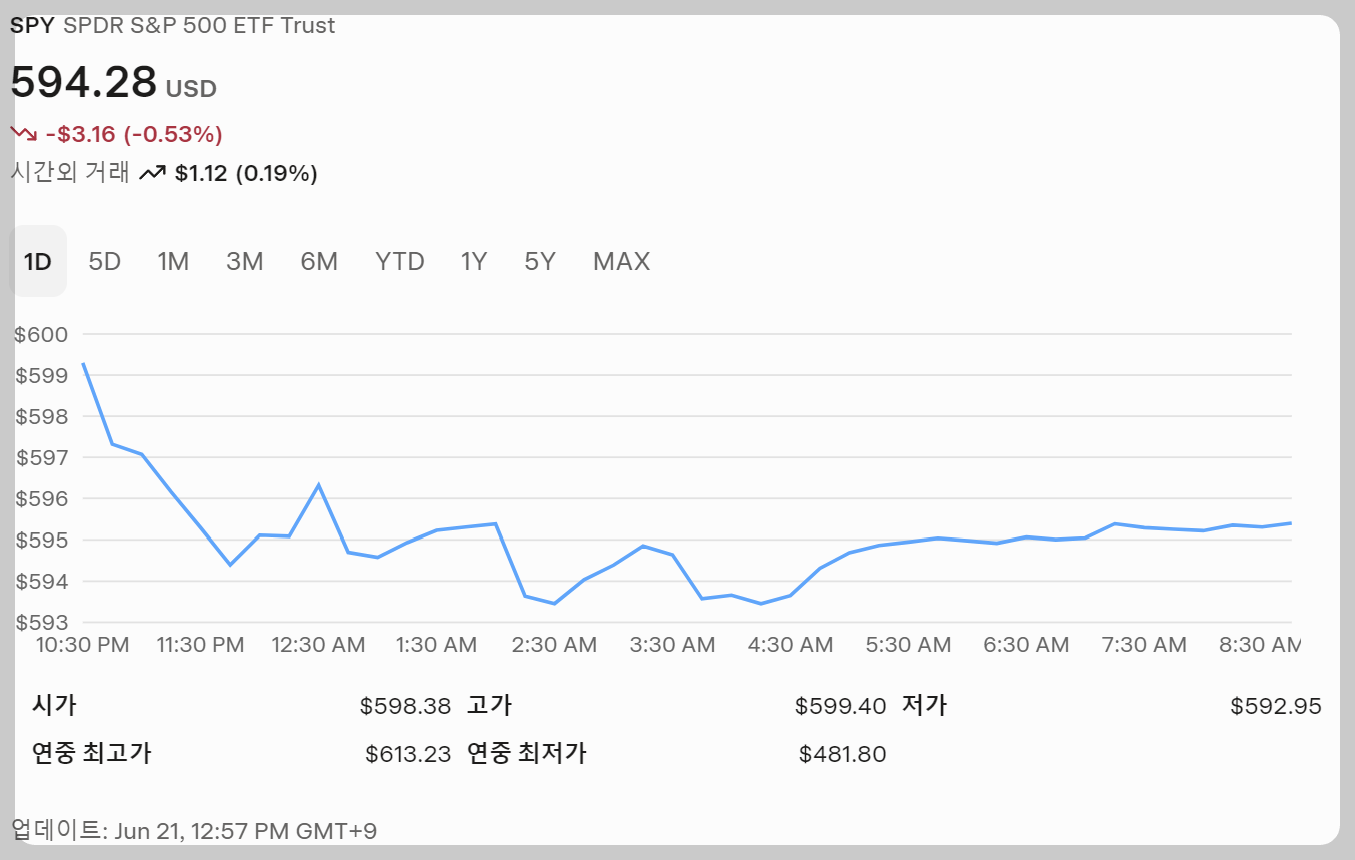Screen dimensions: 1355x860
Task: Select the 5Y range tab
Action: click(540, 262)
